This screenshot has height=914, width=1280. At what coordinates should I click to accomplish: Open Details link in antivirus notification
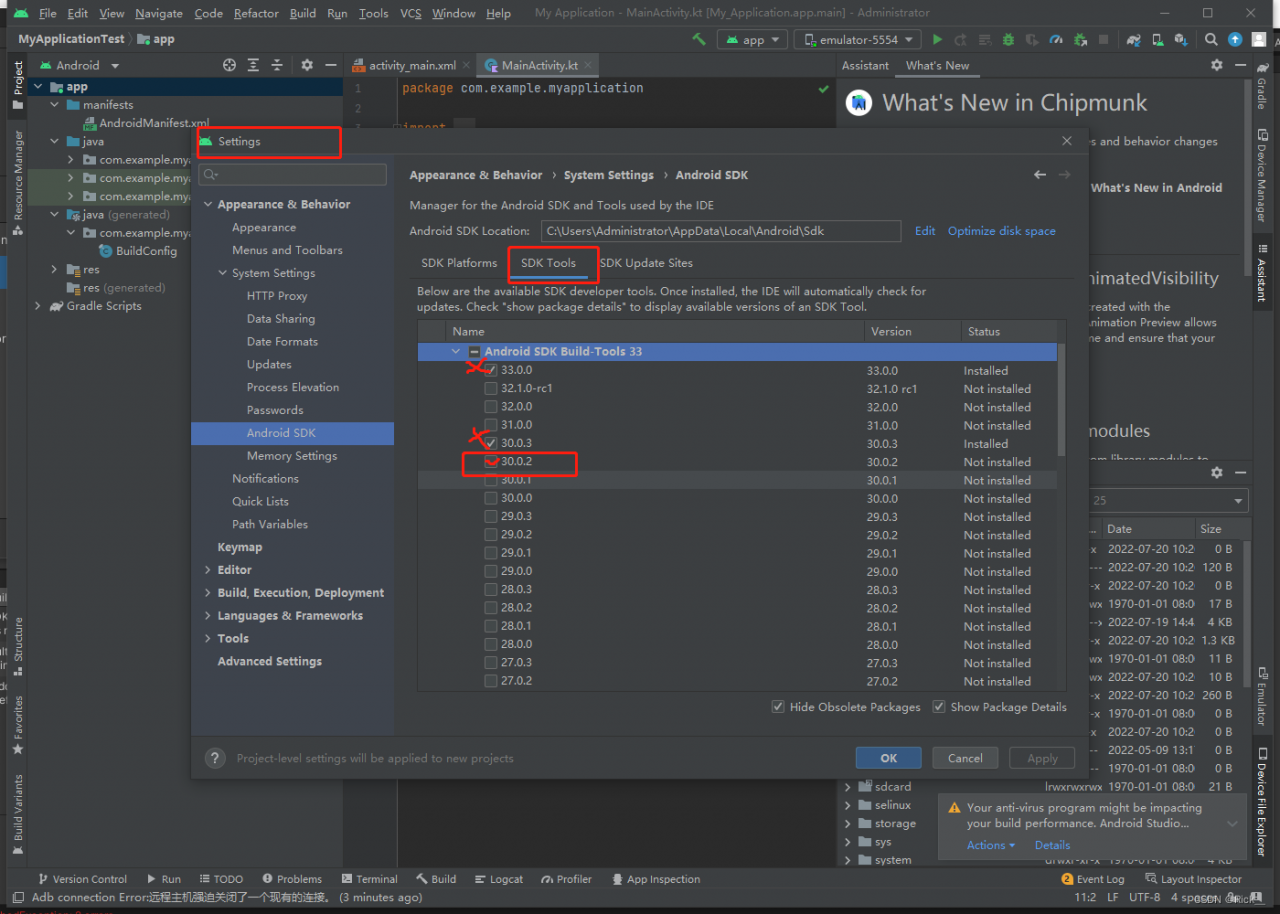(x=1052, y=845)
